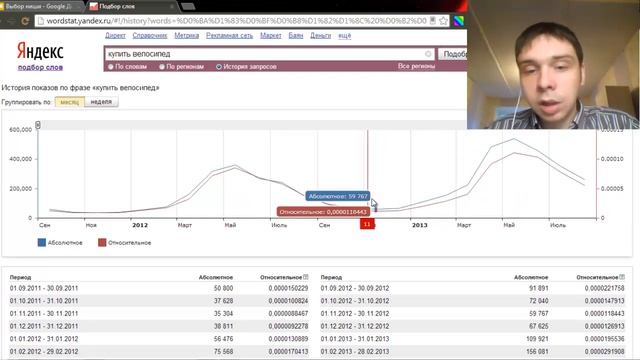Open the 'Рекламная сеть' link
640x360 pixels.
(229, 36)
